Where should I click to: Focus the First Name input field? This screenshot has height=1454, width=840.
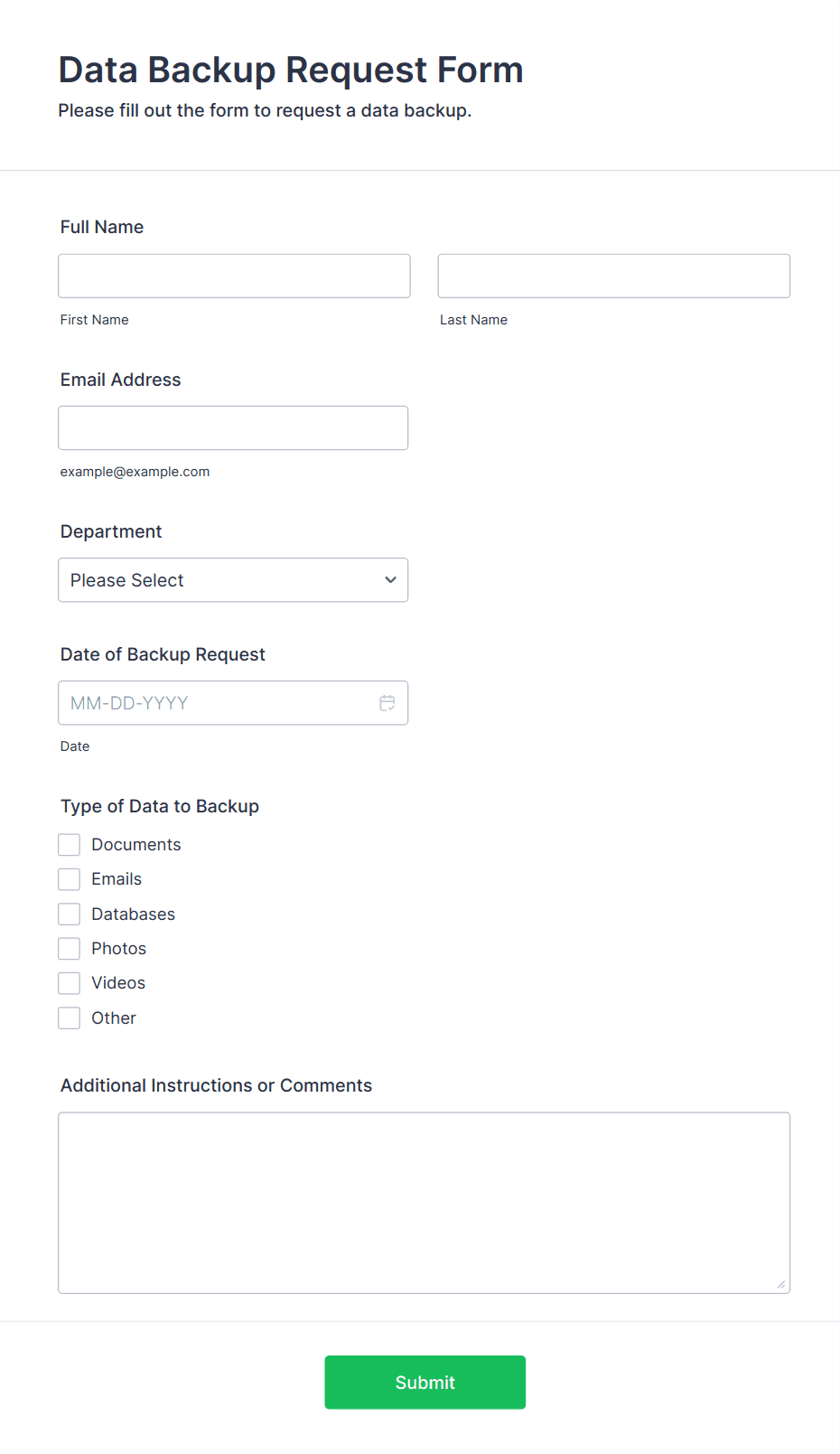pos(234,276)
